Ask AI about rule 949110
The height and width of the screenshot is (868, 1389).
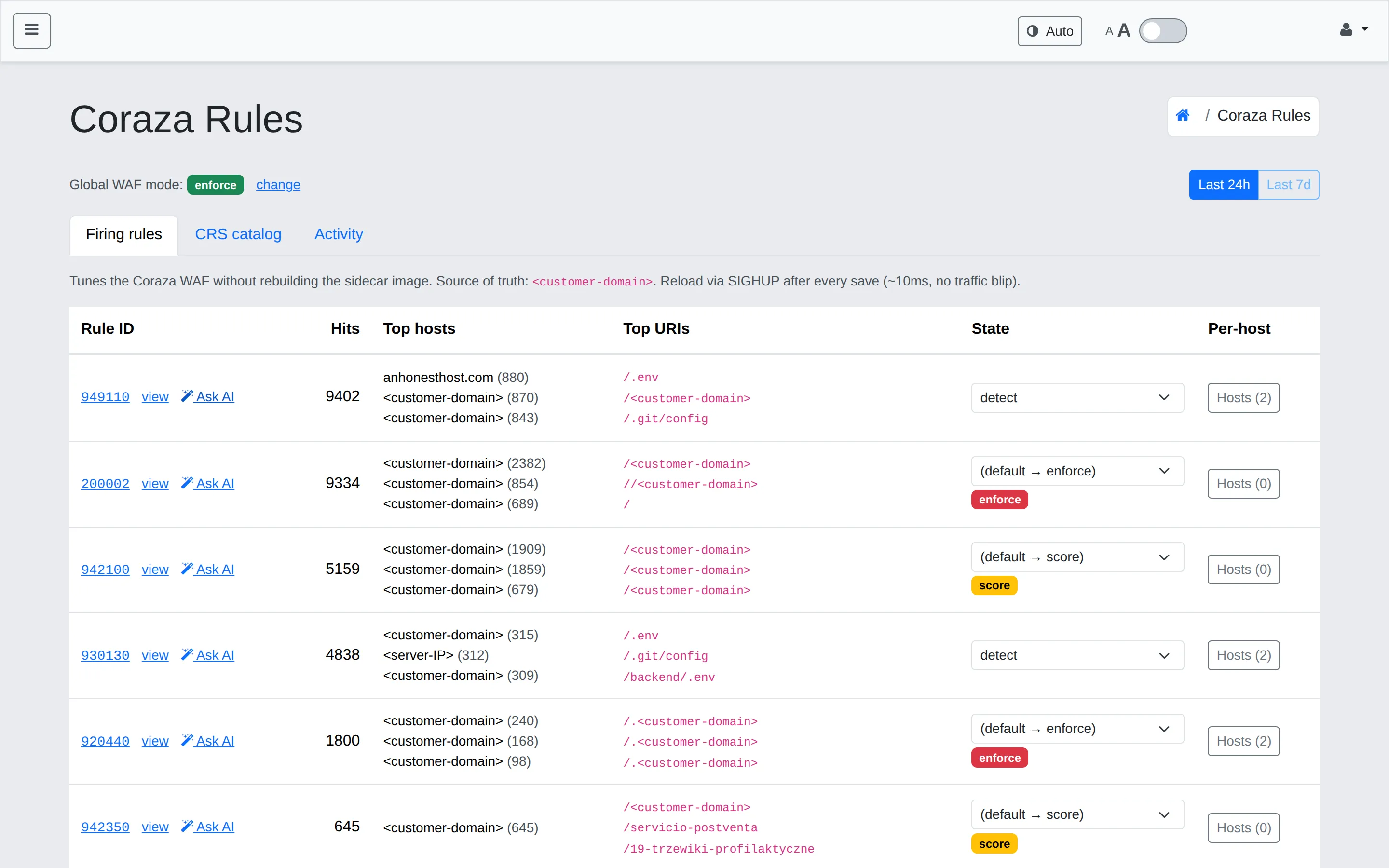click(208, 397)
